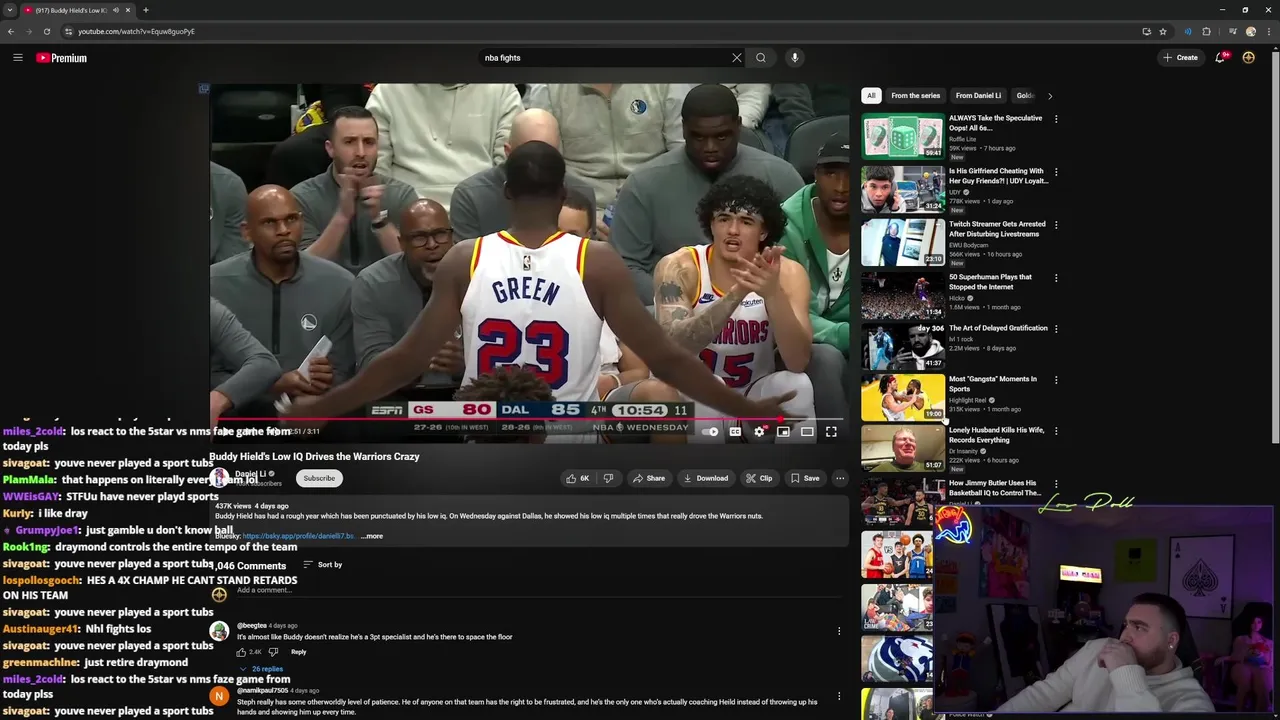Open Chrome media controls icon
This screenshot has width=1280, height=720.
pyautogui.click(x=1231, y=31)
